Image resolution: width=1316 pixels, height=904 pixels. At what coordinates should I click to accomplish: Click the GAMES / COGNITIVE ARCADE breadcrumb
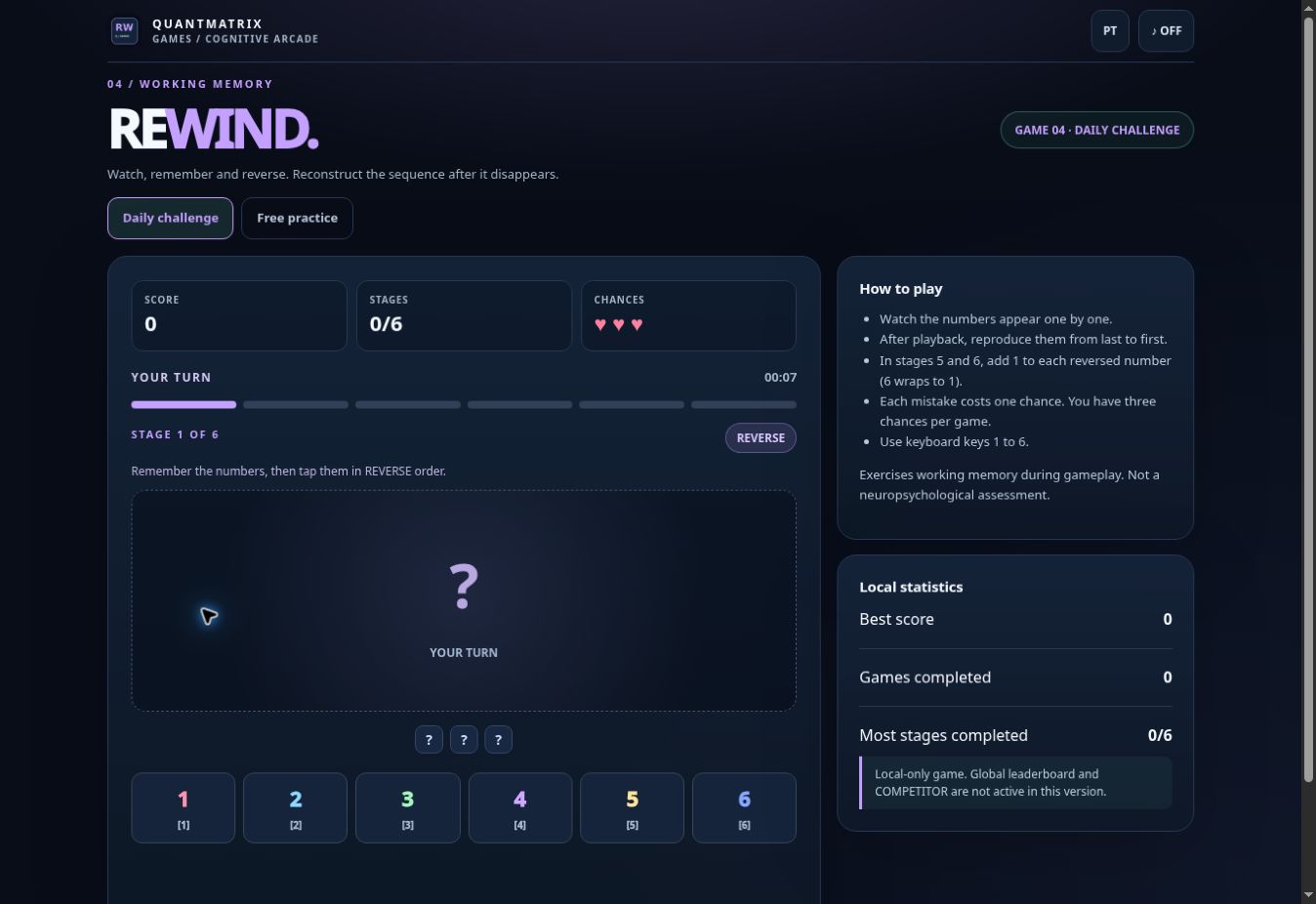[235, 39]
